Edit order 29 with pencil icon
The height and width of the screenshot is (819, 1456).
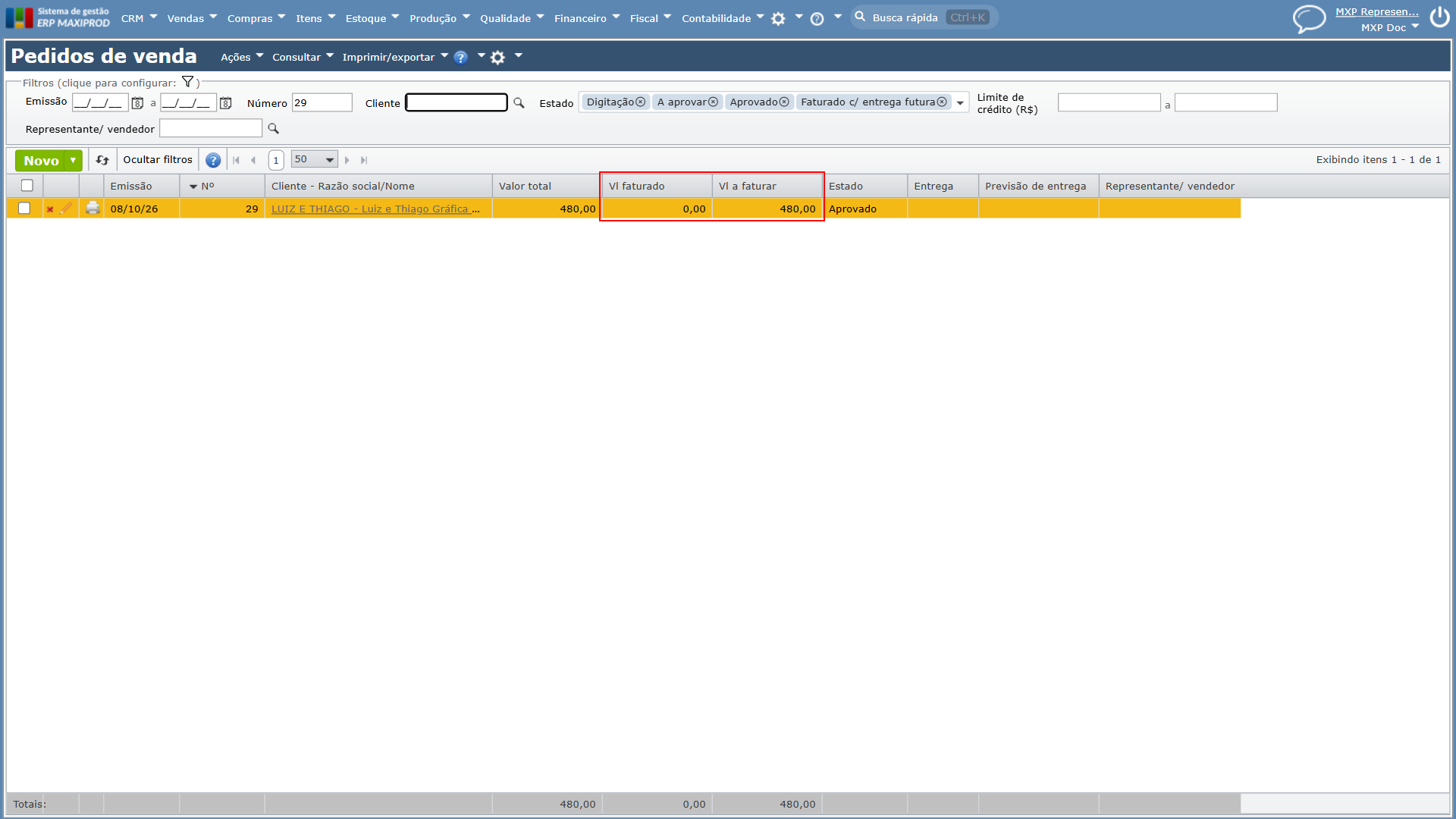pos(66,209)
